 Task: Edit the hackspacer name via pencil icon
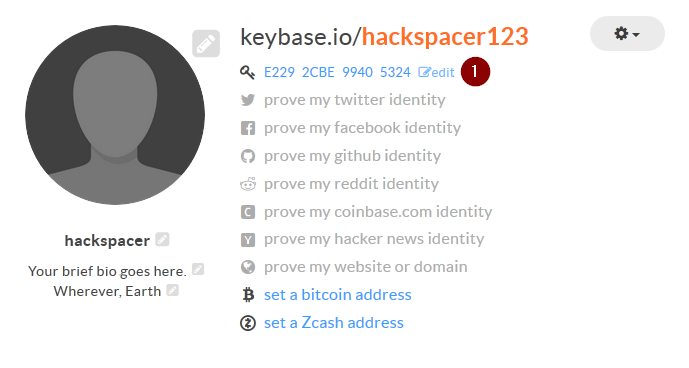pos(162,240)
